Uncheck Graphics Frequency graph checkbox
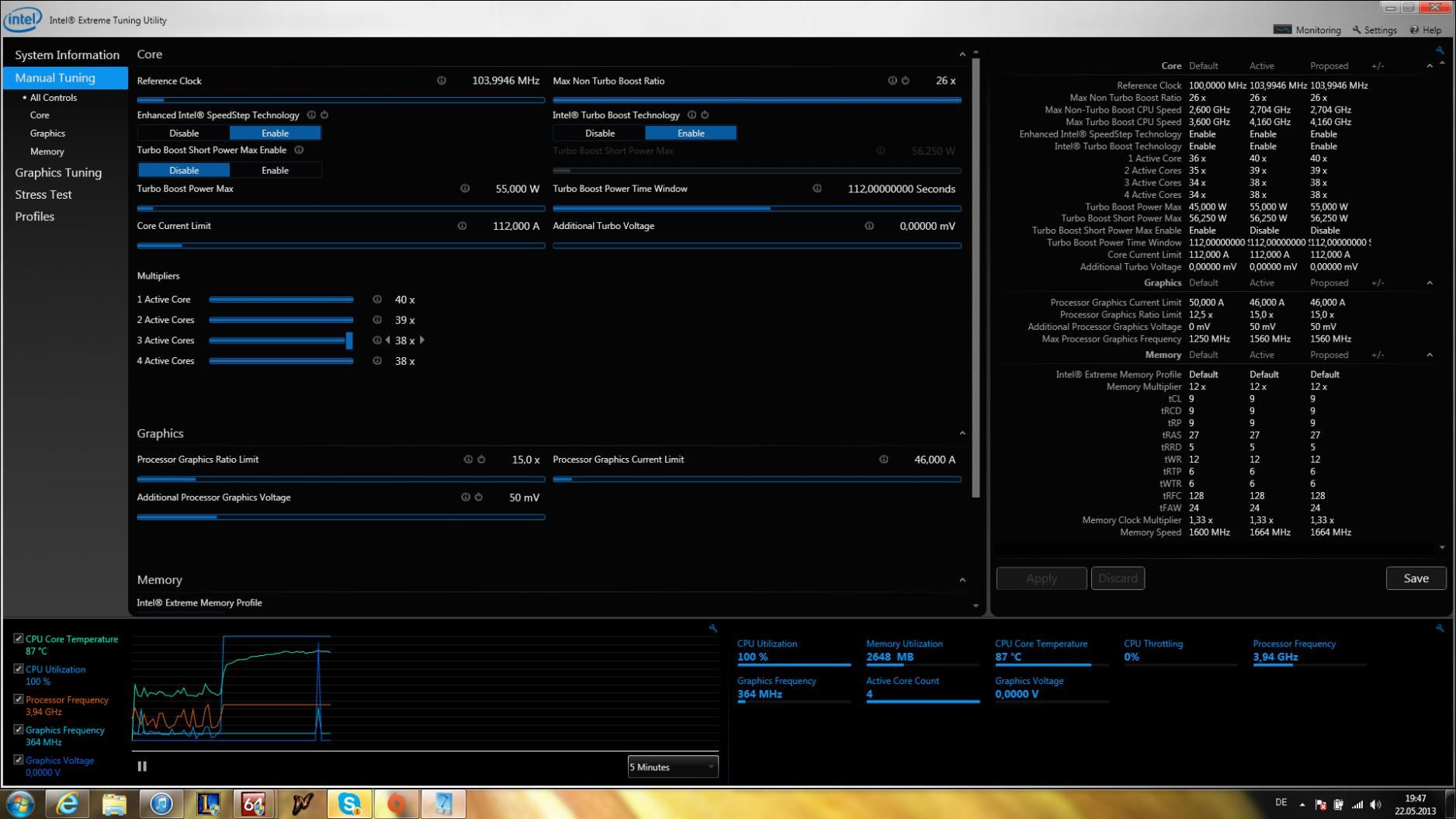 pos(19,730)
